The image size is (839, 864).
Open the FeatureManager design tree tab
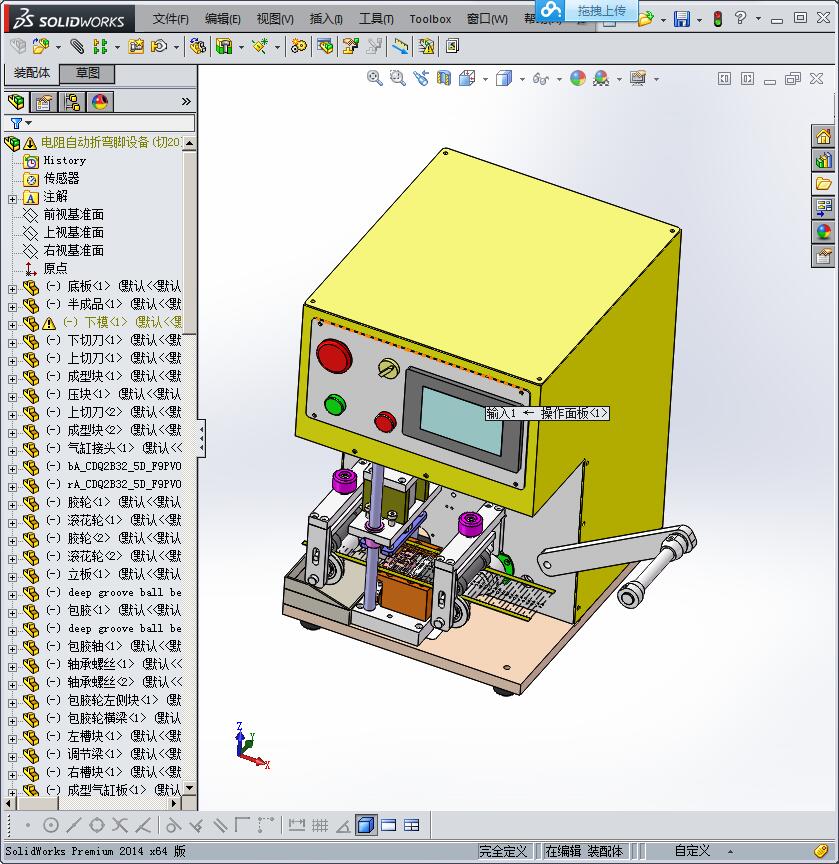pos(16,101)
